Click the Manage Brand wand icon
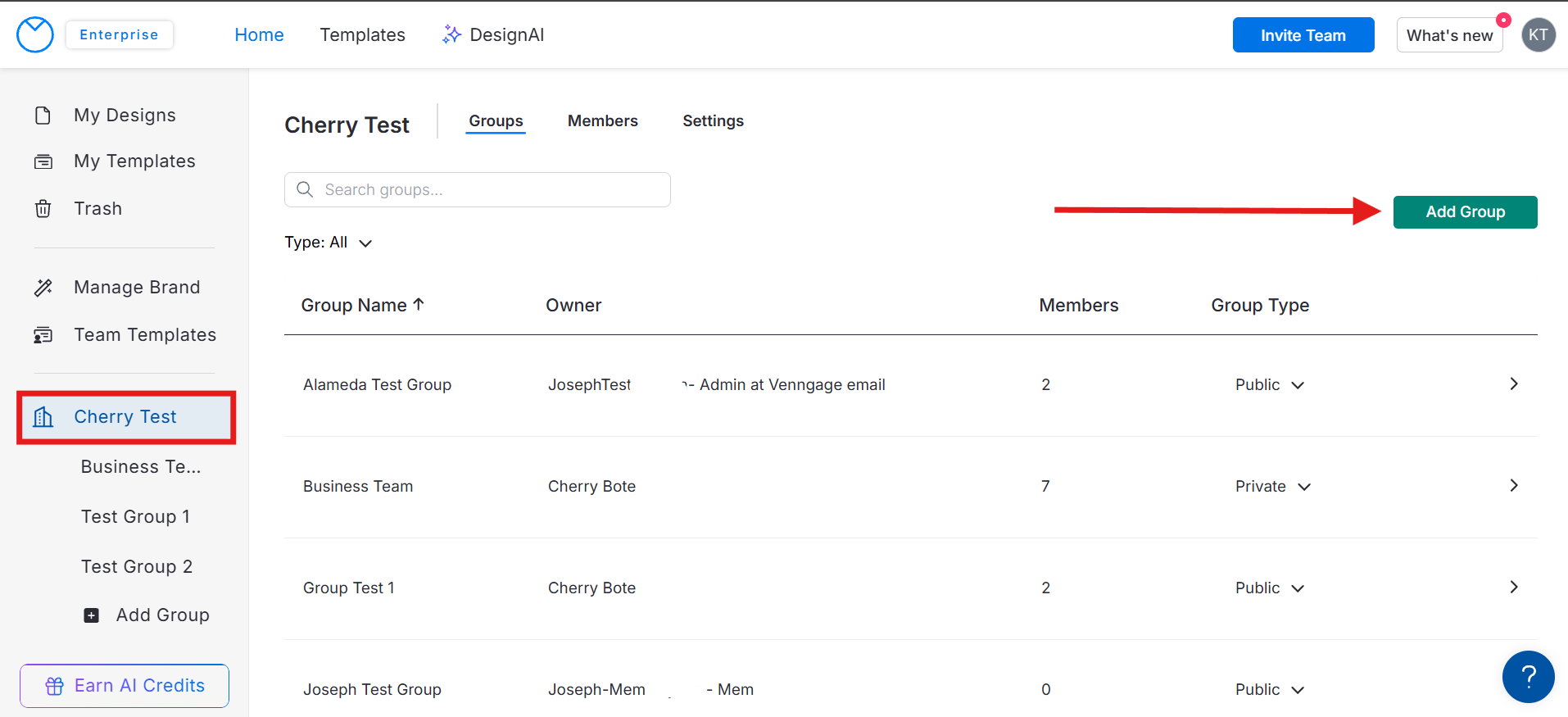1568x717 pixels. [43, 288]
